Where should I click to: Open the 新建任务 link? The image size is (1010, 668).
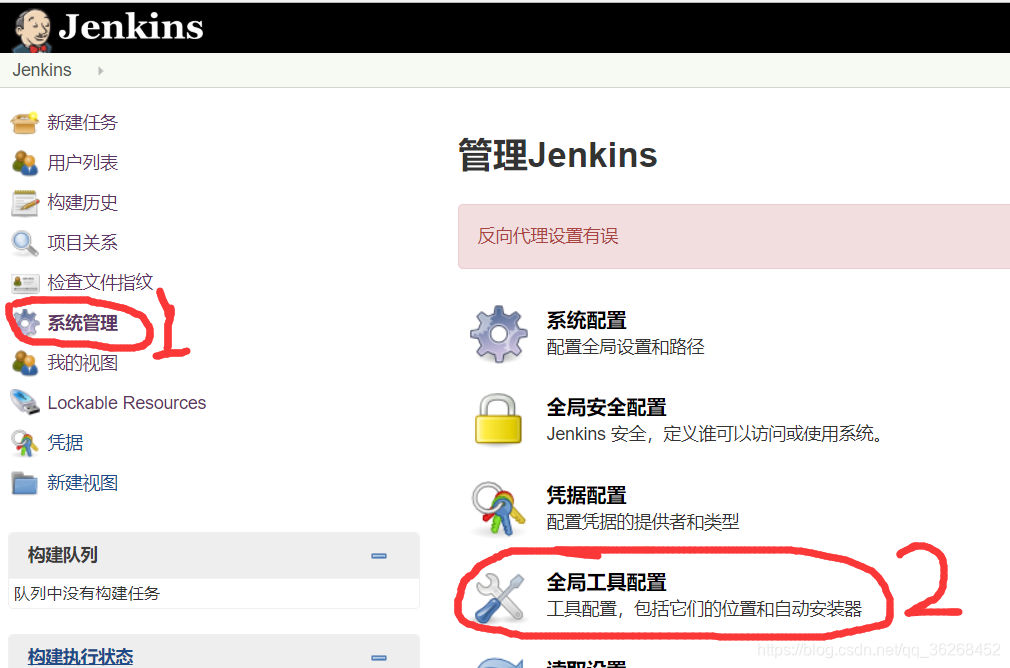[82, 122]
